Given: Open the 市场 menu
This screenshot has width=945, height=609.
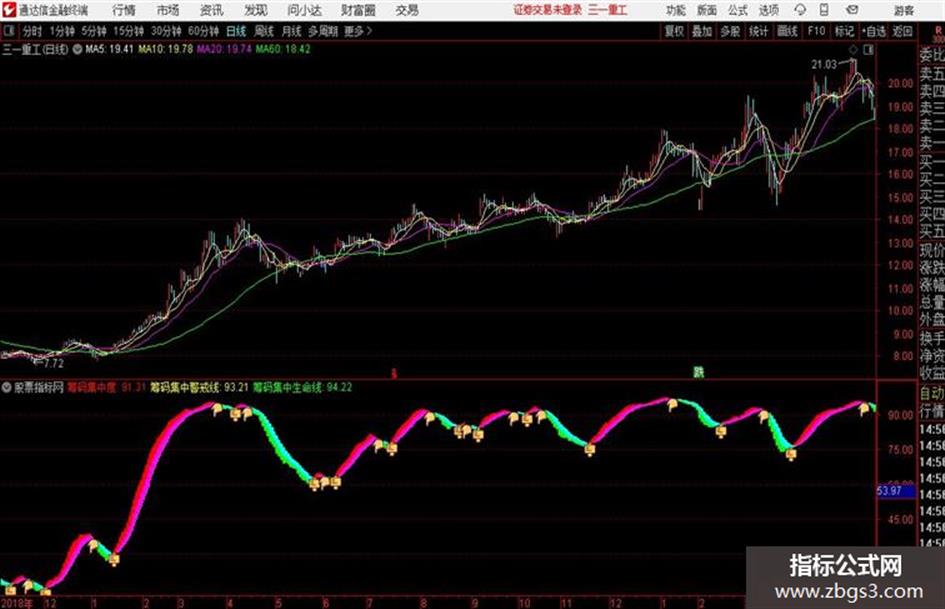Looking at the screenshot, I should (168, 10).
